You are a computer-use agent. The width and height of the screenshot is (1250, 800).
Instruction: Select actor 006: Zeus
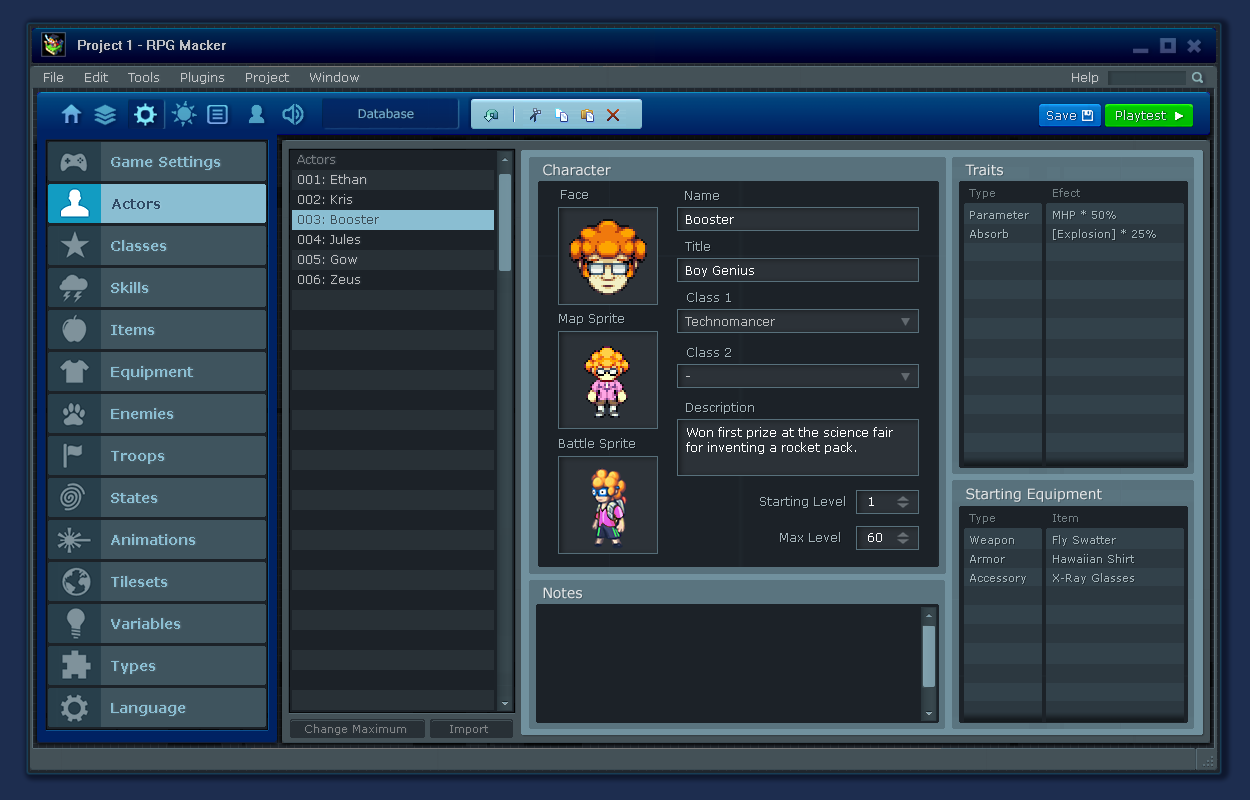point(393,280)
